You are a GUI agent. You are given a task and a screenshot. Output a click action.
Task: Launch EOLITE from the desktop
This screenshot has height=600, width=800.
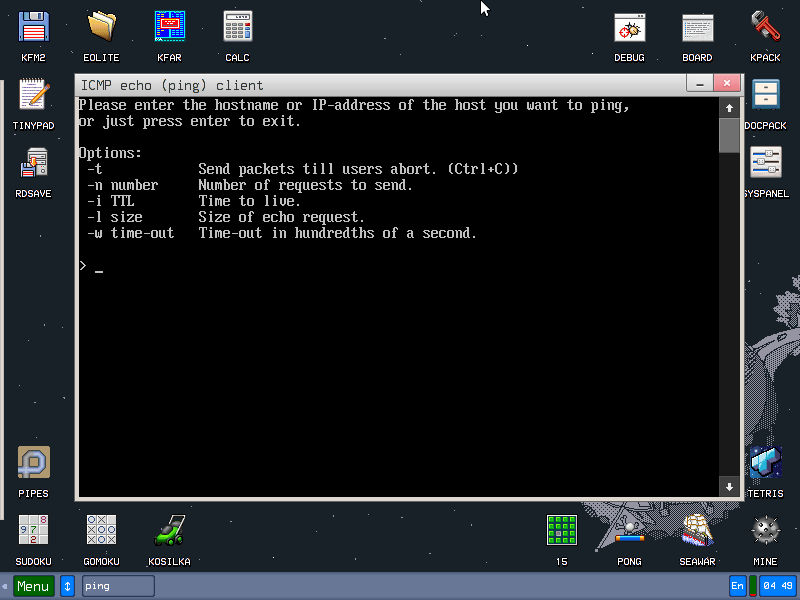pos(102,27)
